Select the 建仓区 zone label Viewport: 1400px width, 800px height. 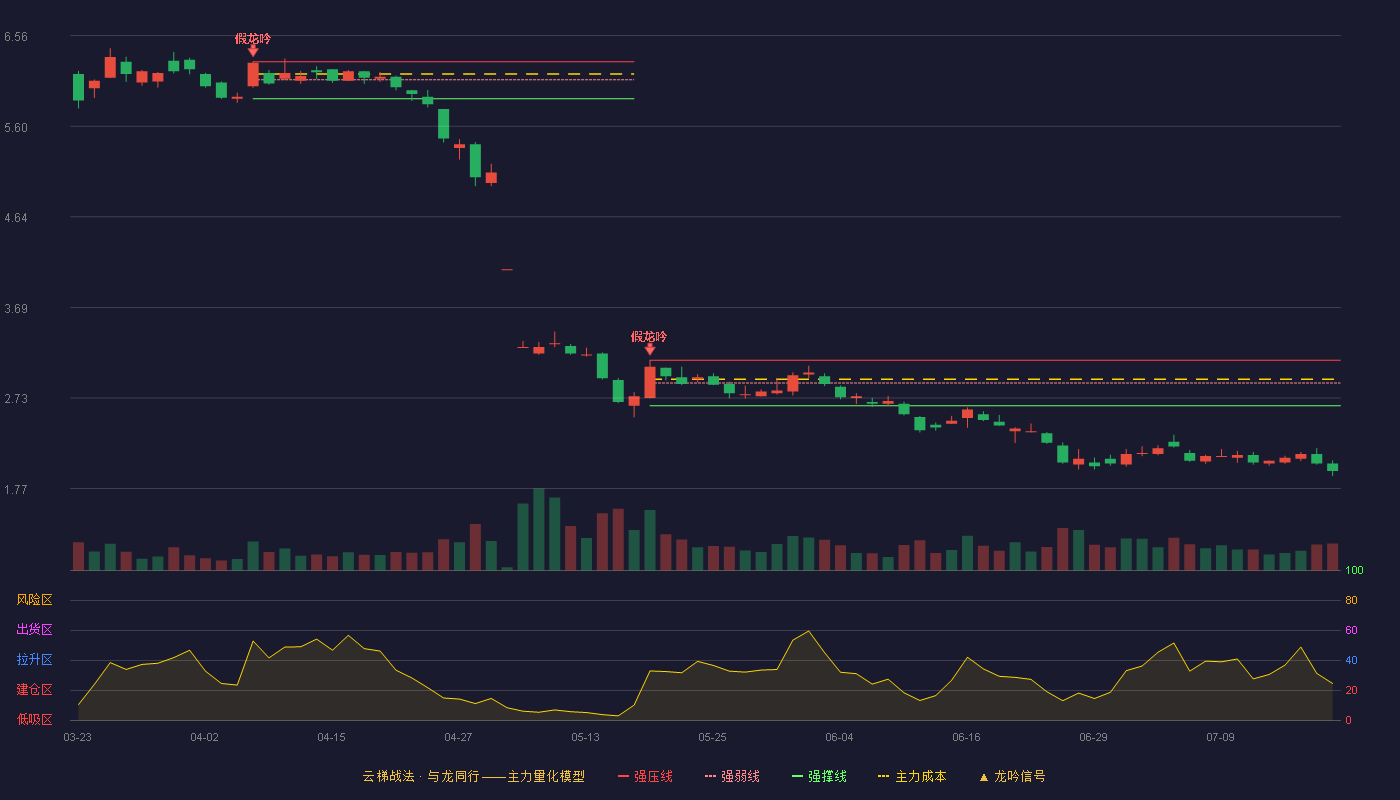click(x=34, y=690)
